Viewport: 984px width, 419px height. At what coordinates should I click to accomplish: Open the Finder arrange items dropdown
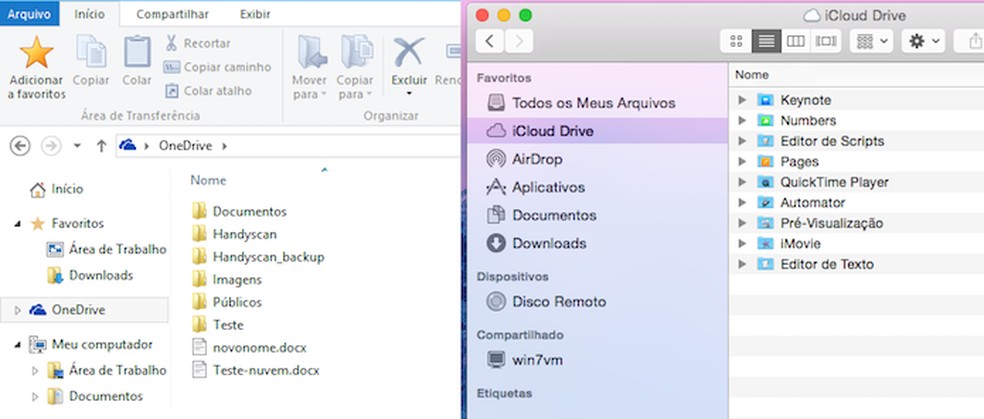point(872,41)
